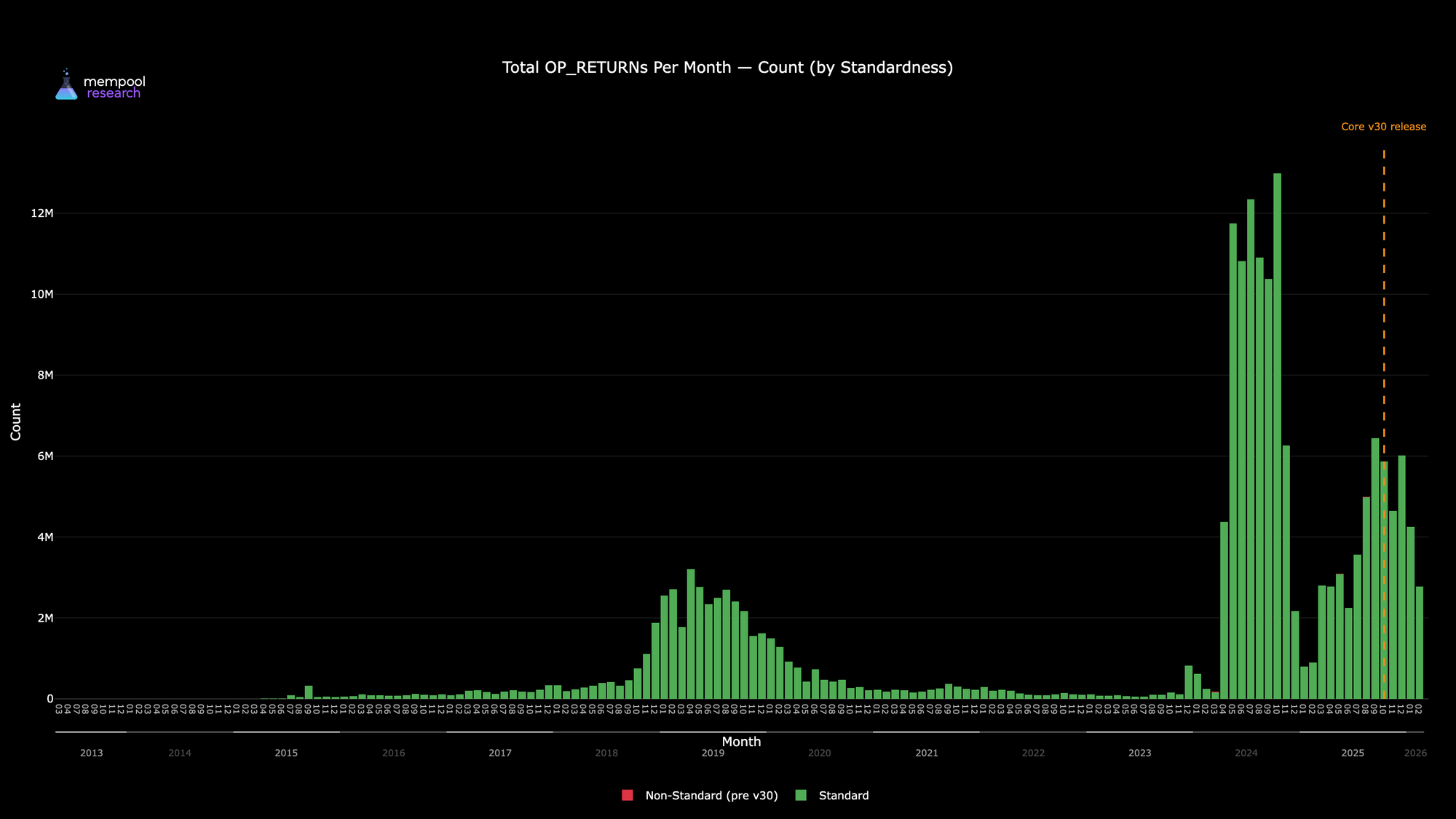1456x819 pixels.
Task: Toggle the "Standard" legend label text
Action: (844, 796)
